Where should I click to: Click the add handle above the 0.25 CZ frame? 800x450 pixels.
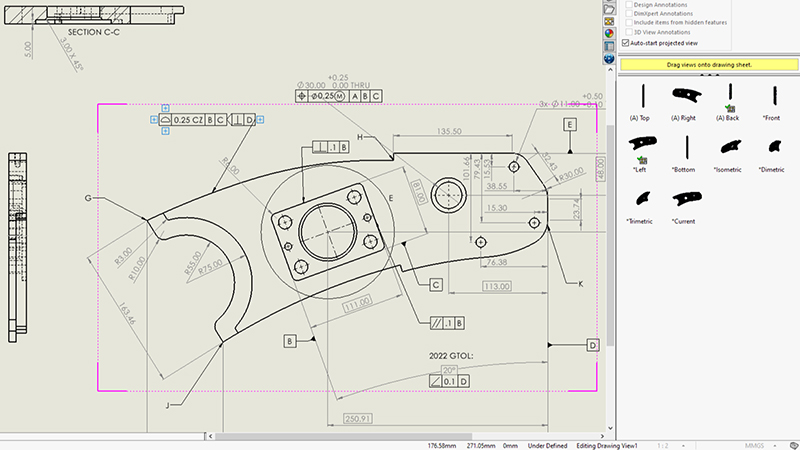click(164, 106)
